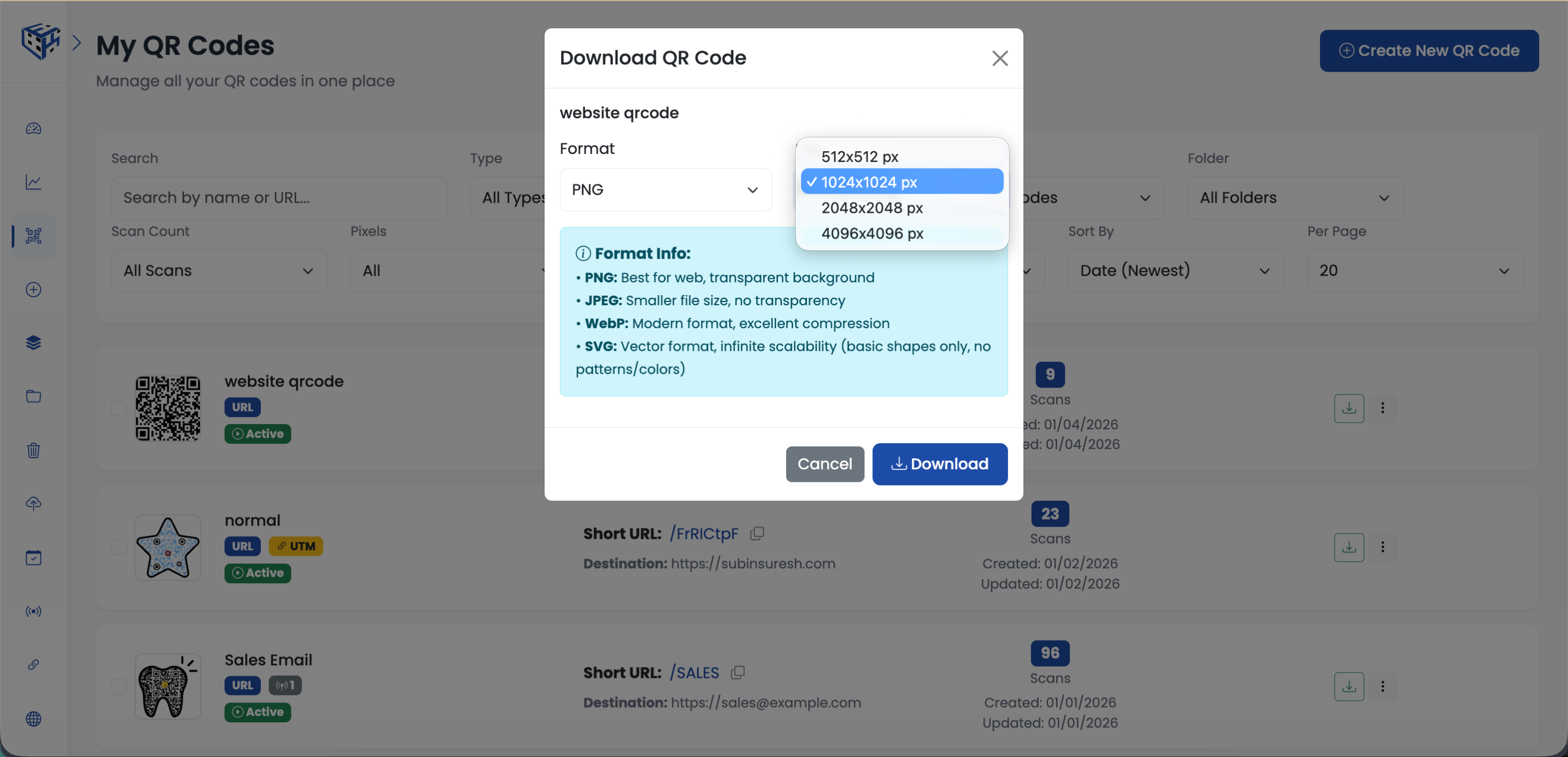Image resolution: width=1568 pixels, height=757 pixels.
Task: Open the link shortener icon in sidebar
Action: pos(33,665)
